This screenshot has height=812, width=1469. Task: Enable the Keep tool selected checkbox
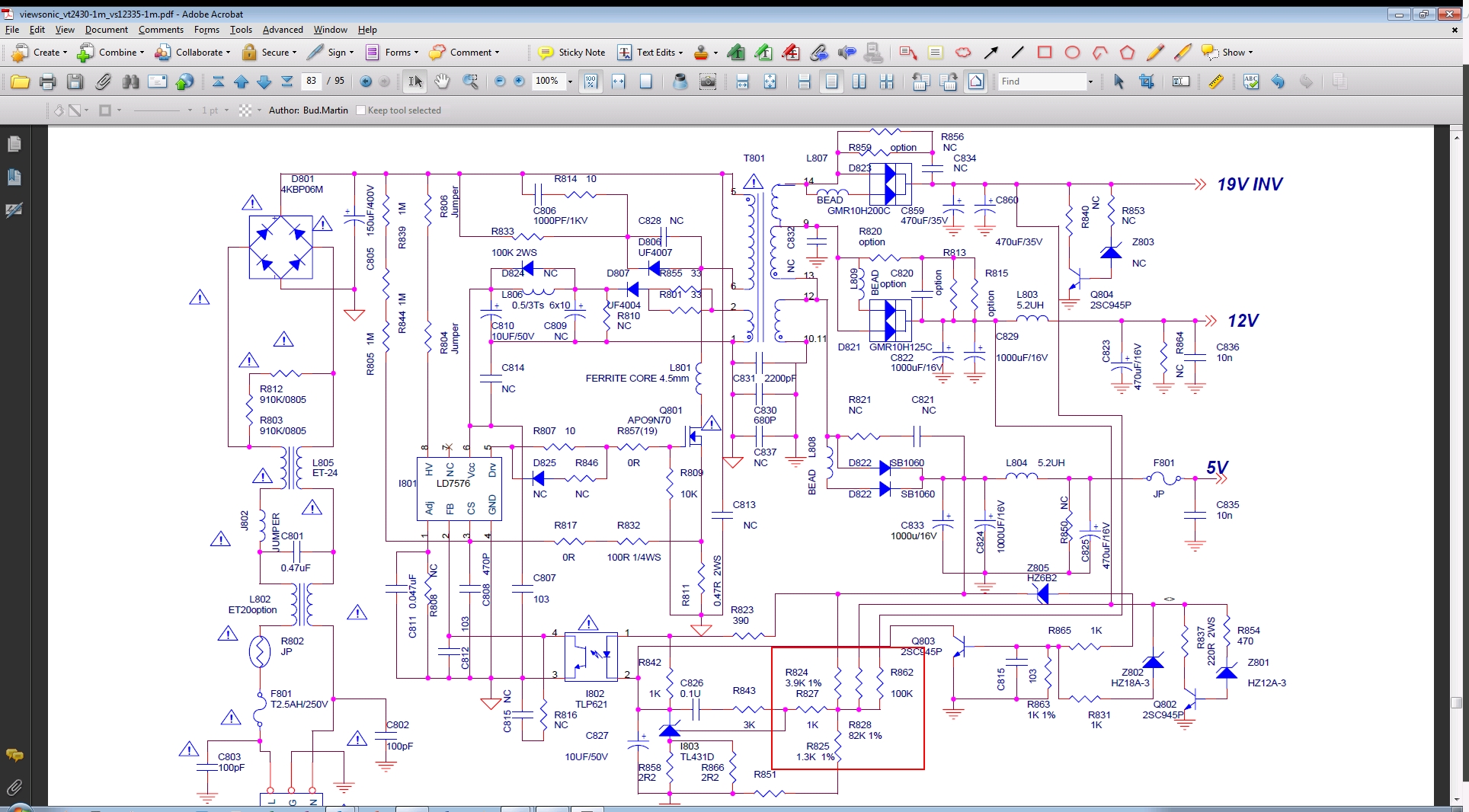(361, 110)
